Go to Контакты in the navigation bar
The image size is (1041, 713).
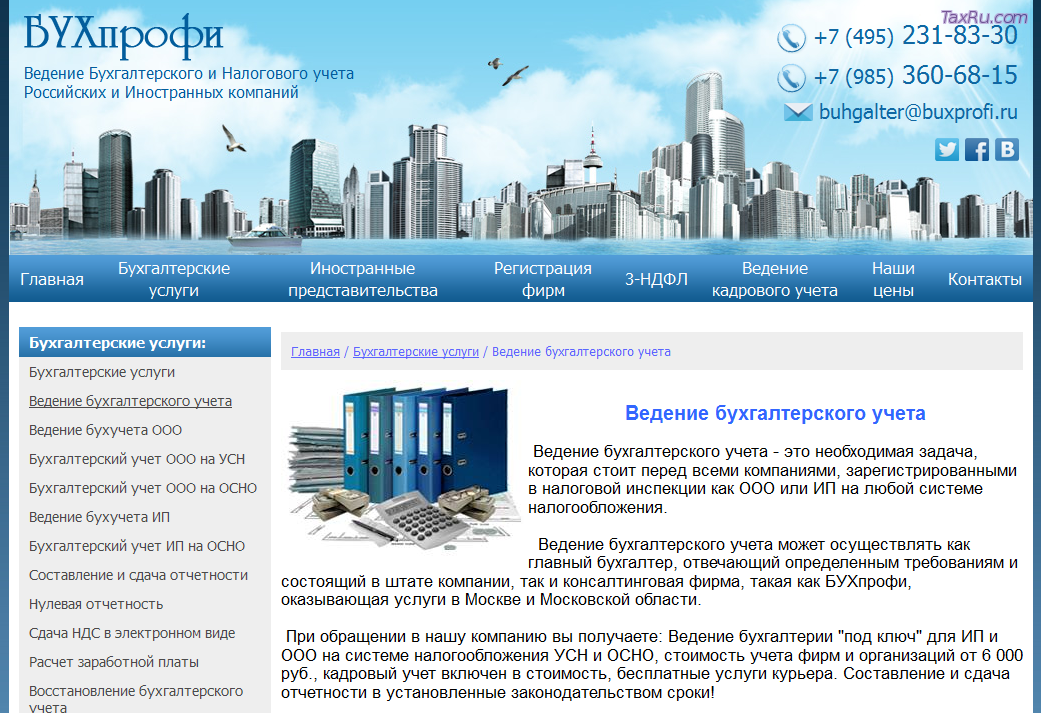[x=984, y=279]
